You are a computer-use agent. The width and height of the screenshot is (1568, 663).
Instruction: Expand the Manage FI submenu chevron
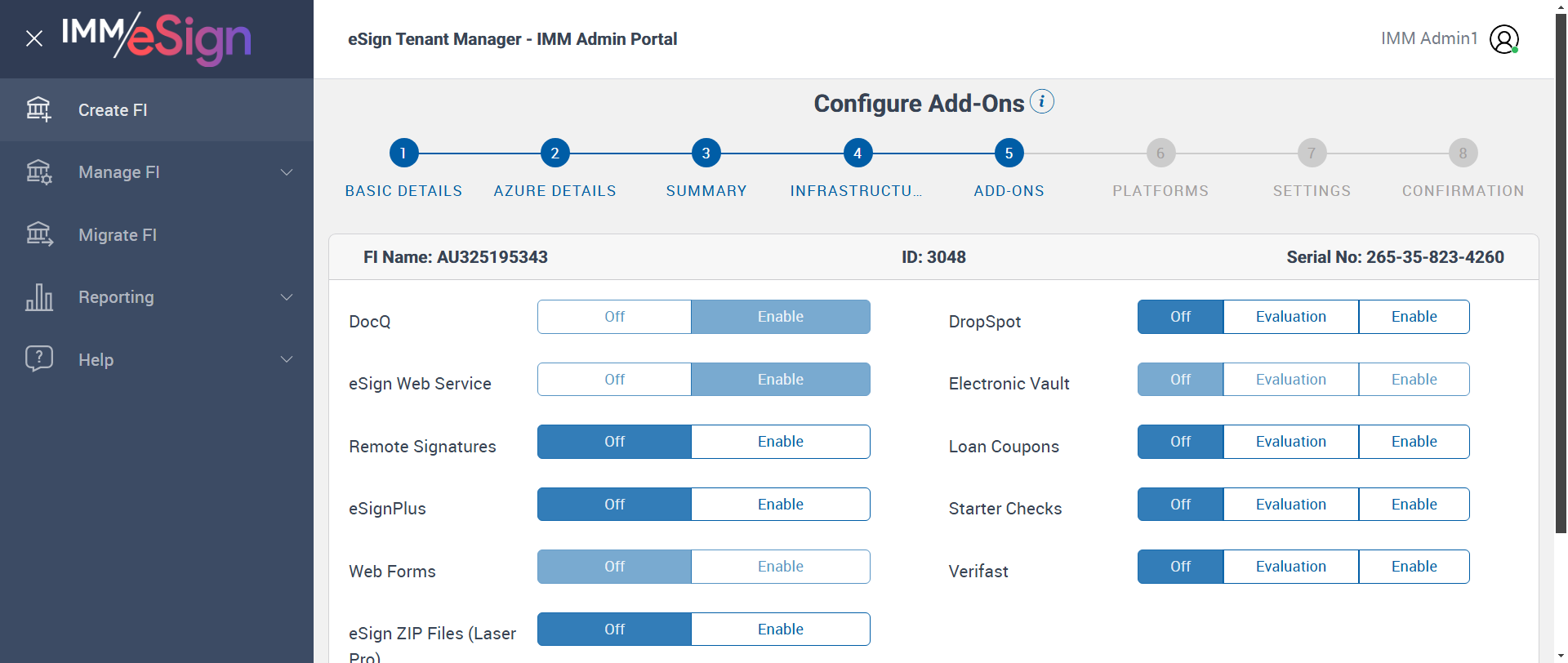pos(287,172)
